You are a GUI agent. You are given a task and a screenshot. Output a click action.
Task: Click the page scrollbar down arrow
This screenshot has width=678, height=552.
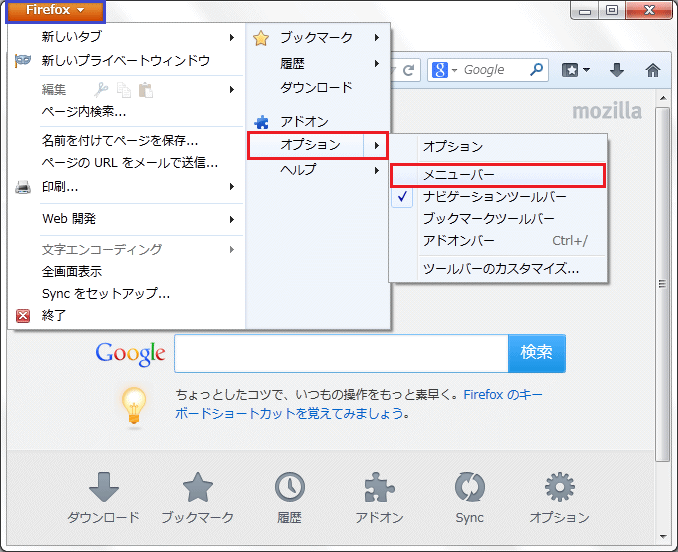click(x=663, y=537)
